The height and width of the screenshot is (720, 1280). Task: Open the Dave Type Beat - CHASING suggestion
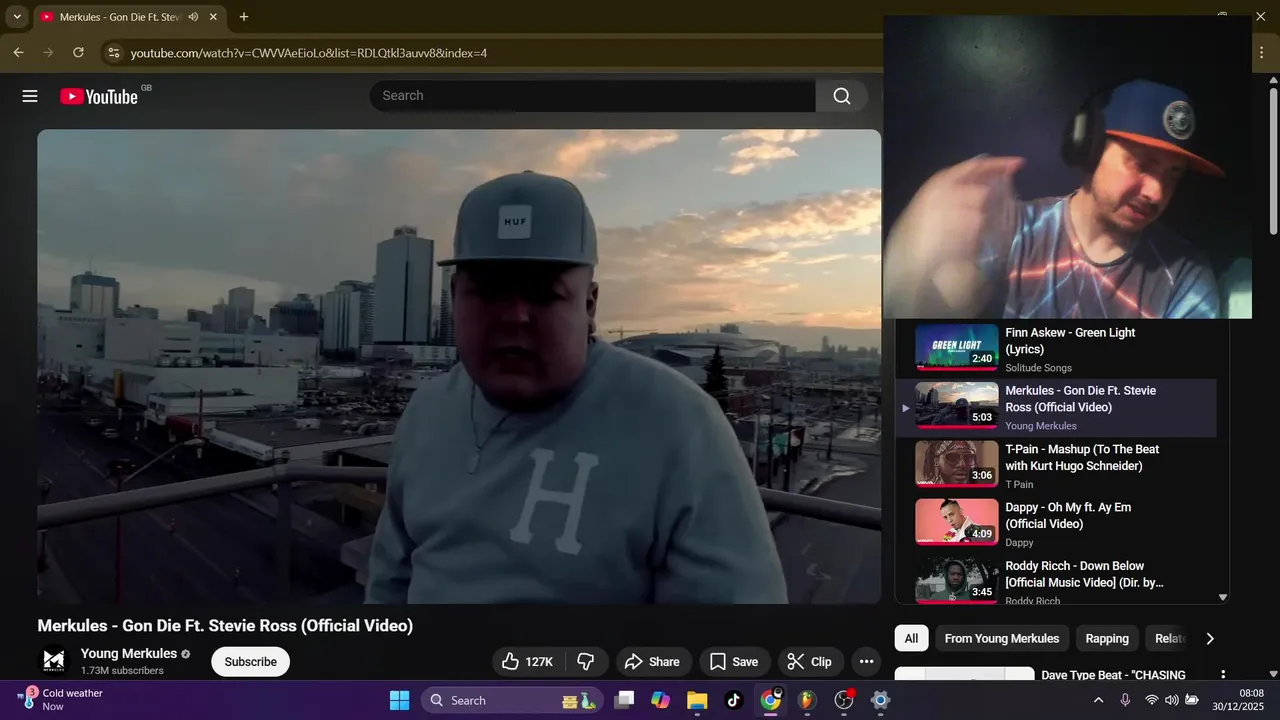coord(1113,675)
